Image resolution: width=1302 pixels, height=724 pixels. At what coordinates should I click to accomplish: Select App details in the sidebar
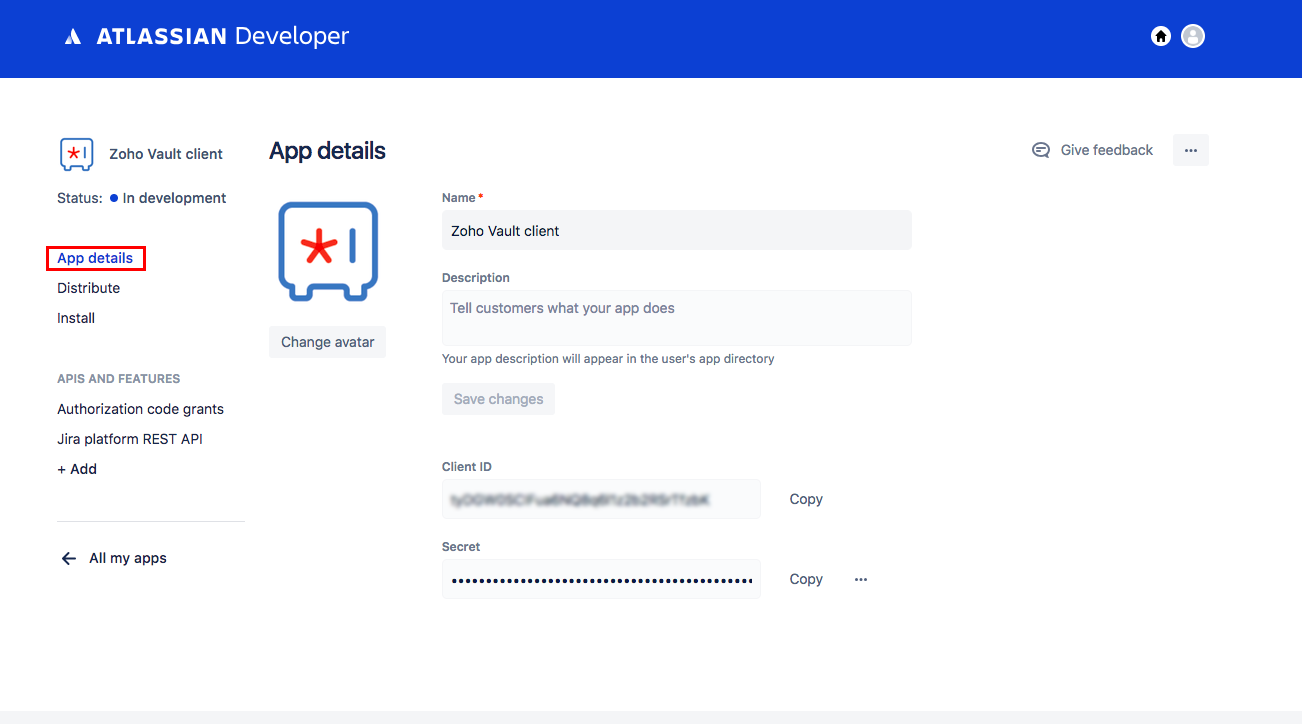pyautogui.click(x=95, y=258)
